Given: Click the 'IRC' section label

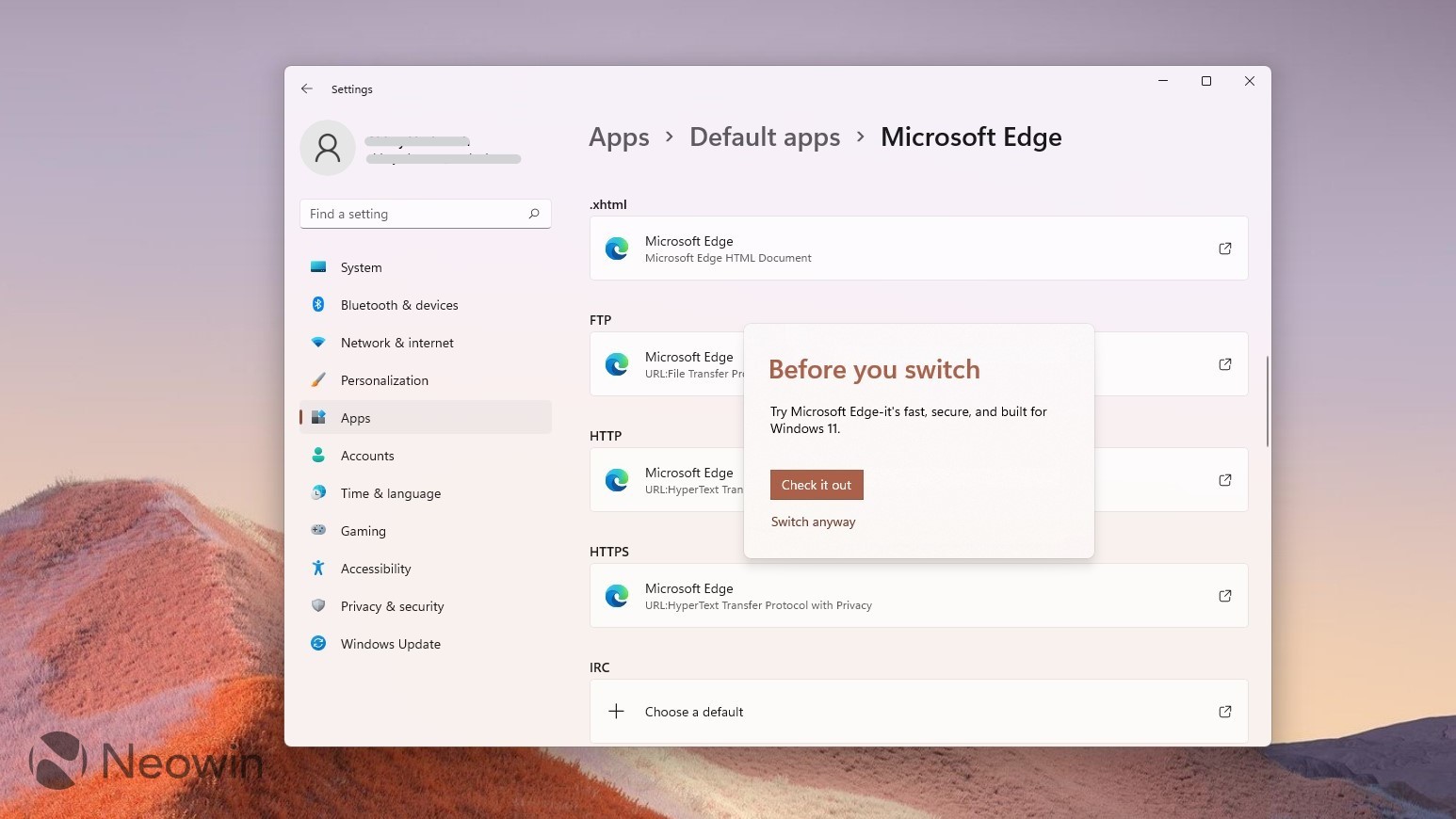Looking at the screenshot, I should coord(600,667).
